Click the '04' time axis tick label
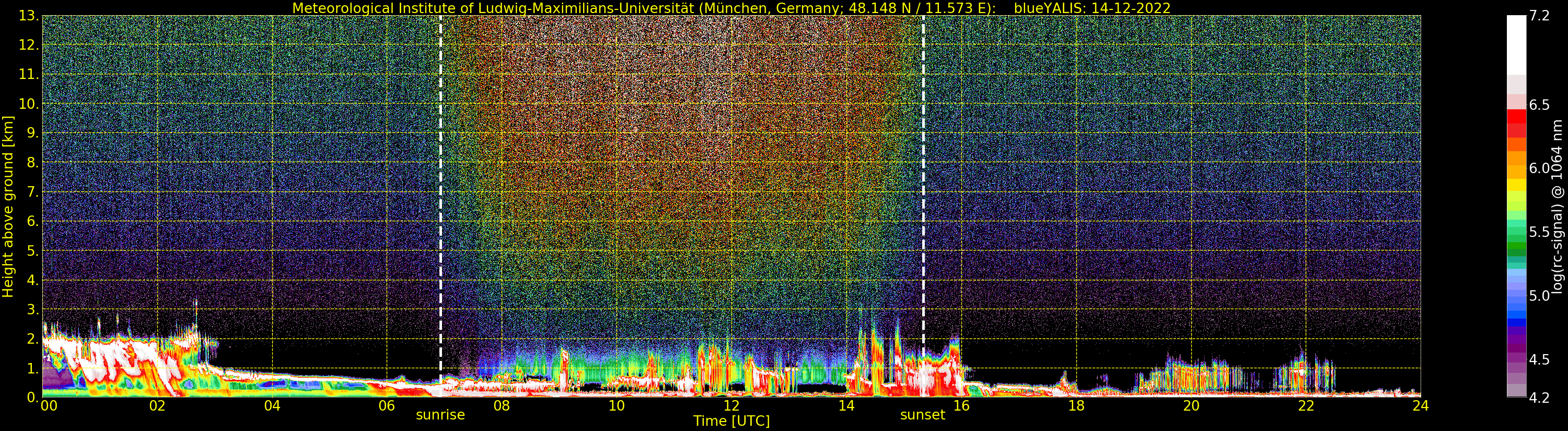The image size is (1568, 431). [x=272, y=406]
